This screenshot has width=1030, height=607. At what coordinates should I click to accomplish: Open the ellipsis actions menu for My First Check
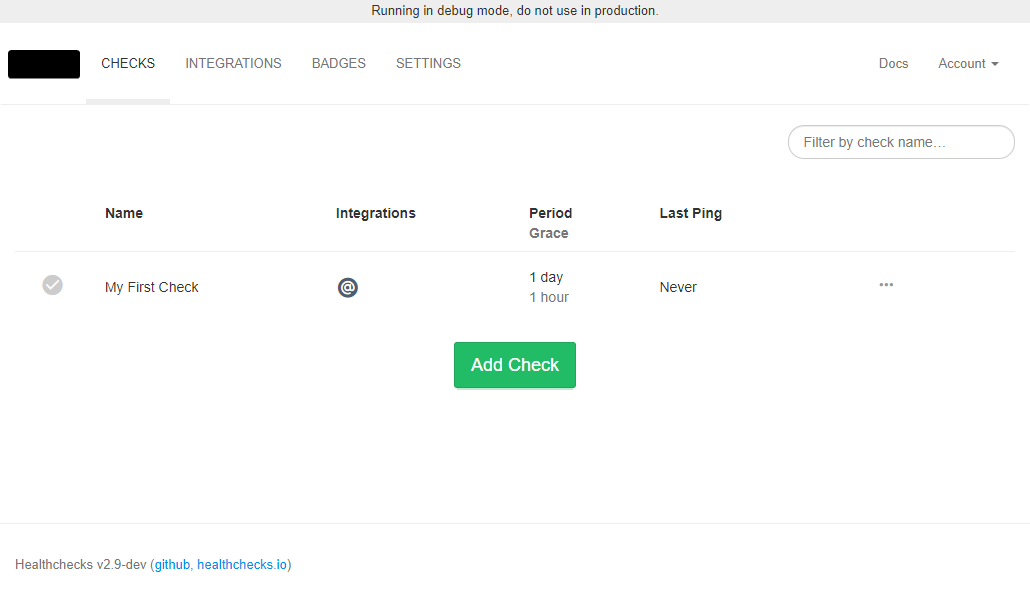pyautogui.click(x=886, y=285)
